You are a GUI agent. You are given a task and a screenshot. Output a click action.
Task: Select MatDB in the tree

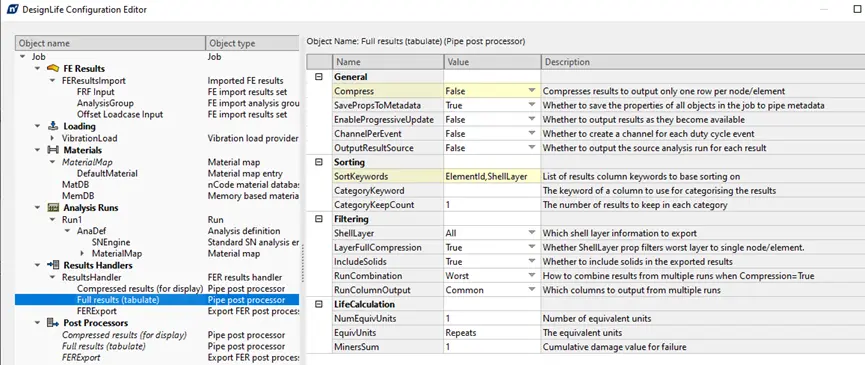pos(75,185)
